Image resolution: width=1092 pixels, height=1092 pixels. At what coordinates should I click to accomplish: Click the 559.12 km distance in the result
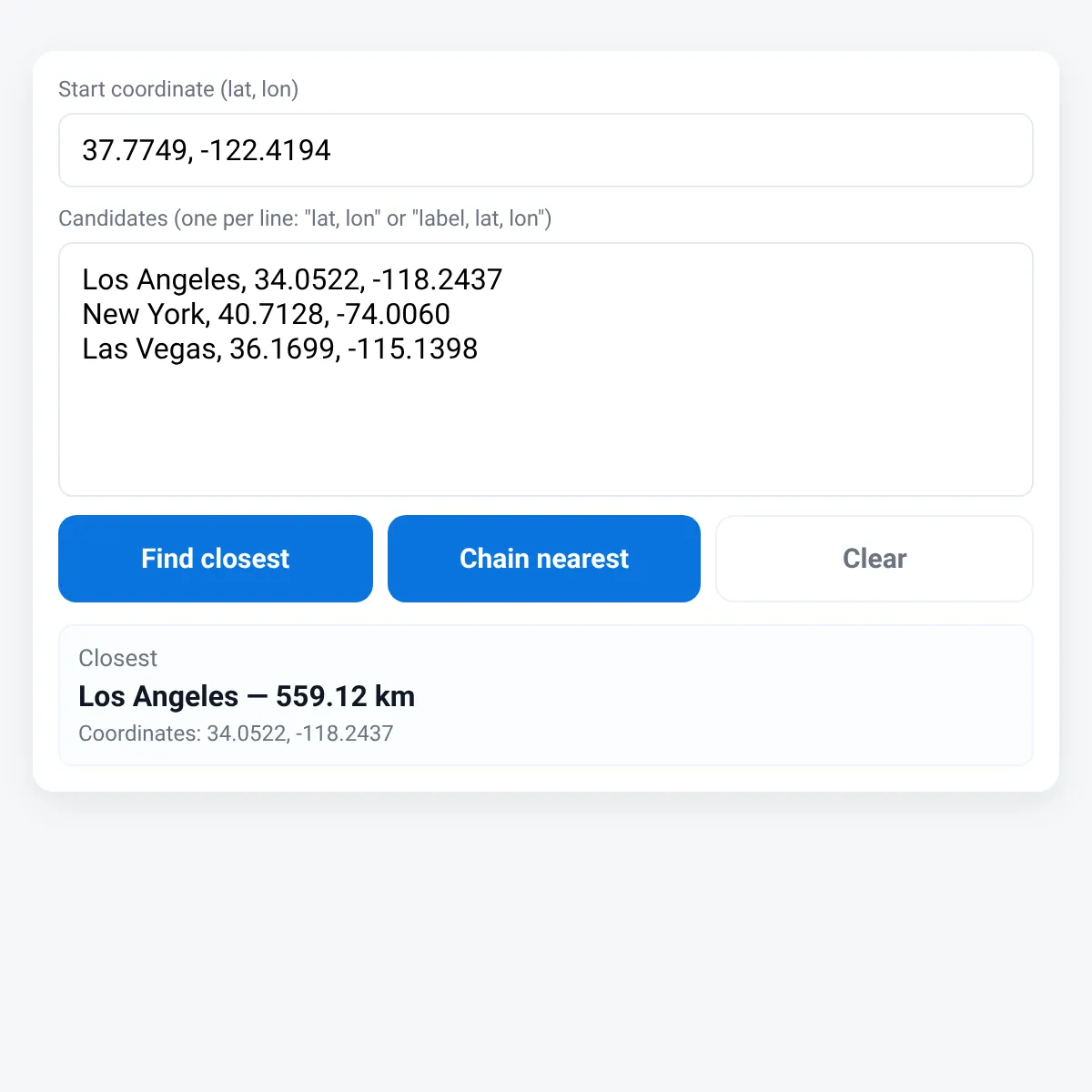pos(346,696)
